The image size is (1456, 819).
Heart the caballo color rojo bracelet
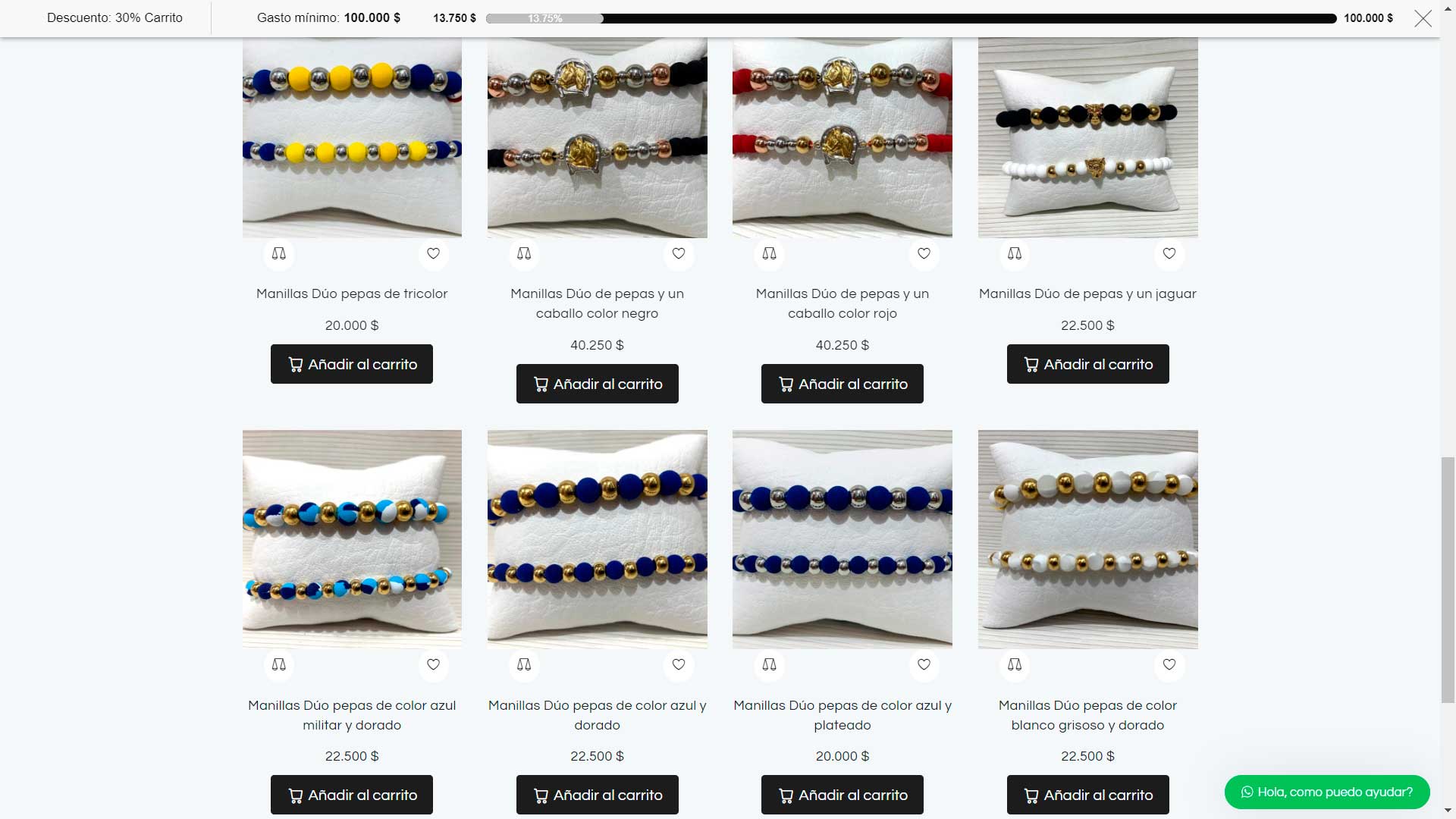pos(924,254)
